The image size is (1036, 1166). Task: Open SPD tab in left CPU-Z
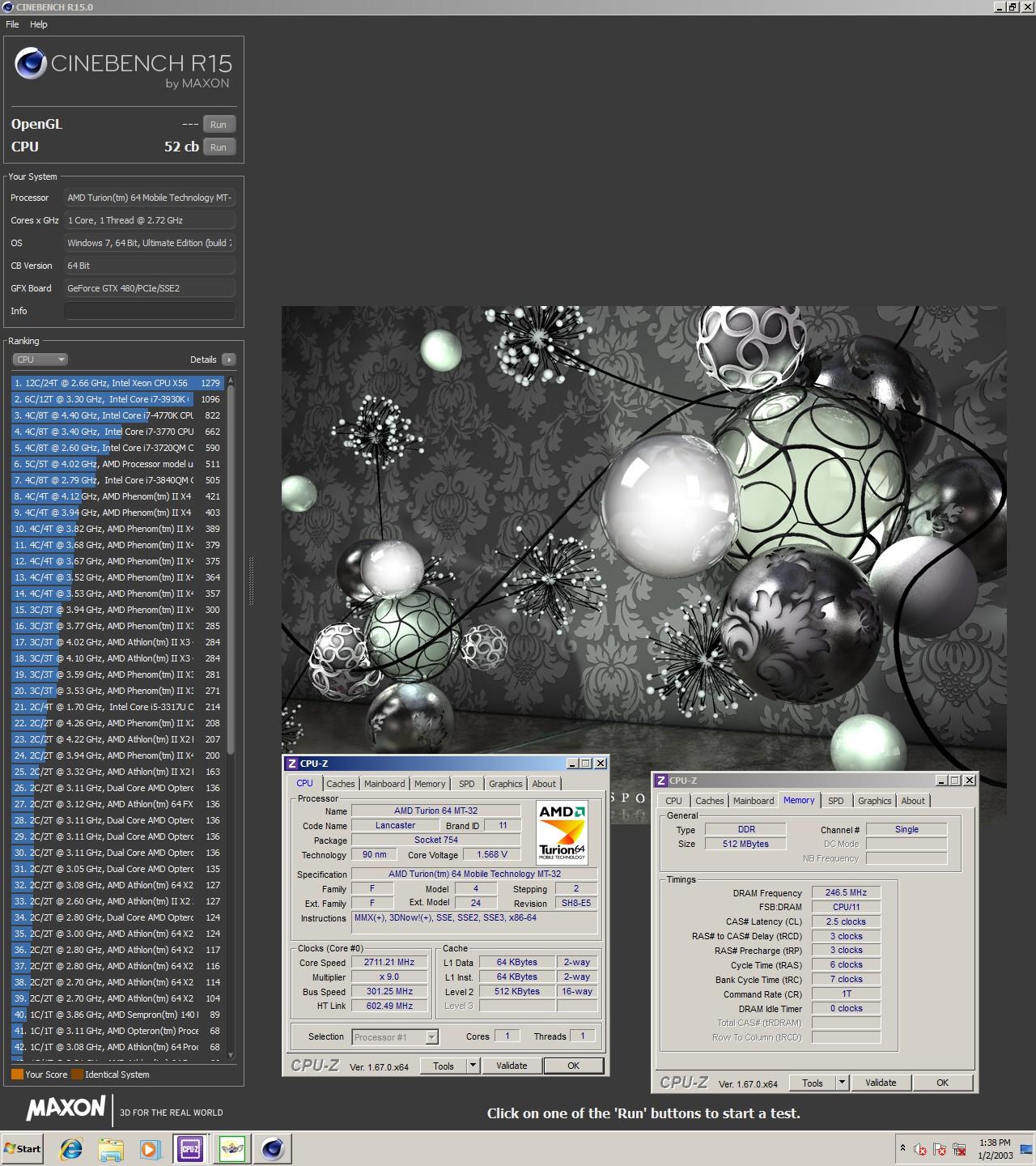[x=467, y=784]
